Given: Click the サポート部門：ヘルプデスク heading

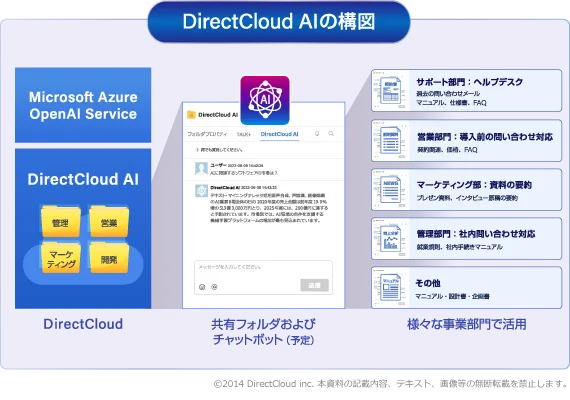Looking at the screenshot, I should pyautogui.click(x=469, y=82).
